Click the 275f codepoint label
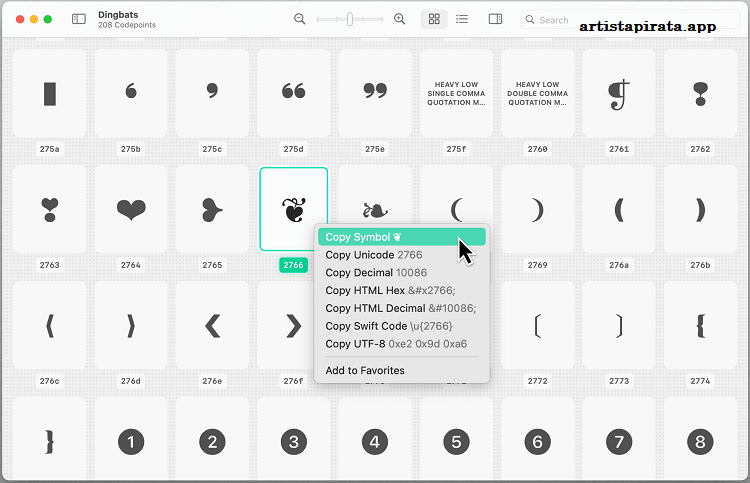Screen dimensions: 750x483 click(456, 149)
